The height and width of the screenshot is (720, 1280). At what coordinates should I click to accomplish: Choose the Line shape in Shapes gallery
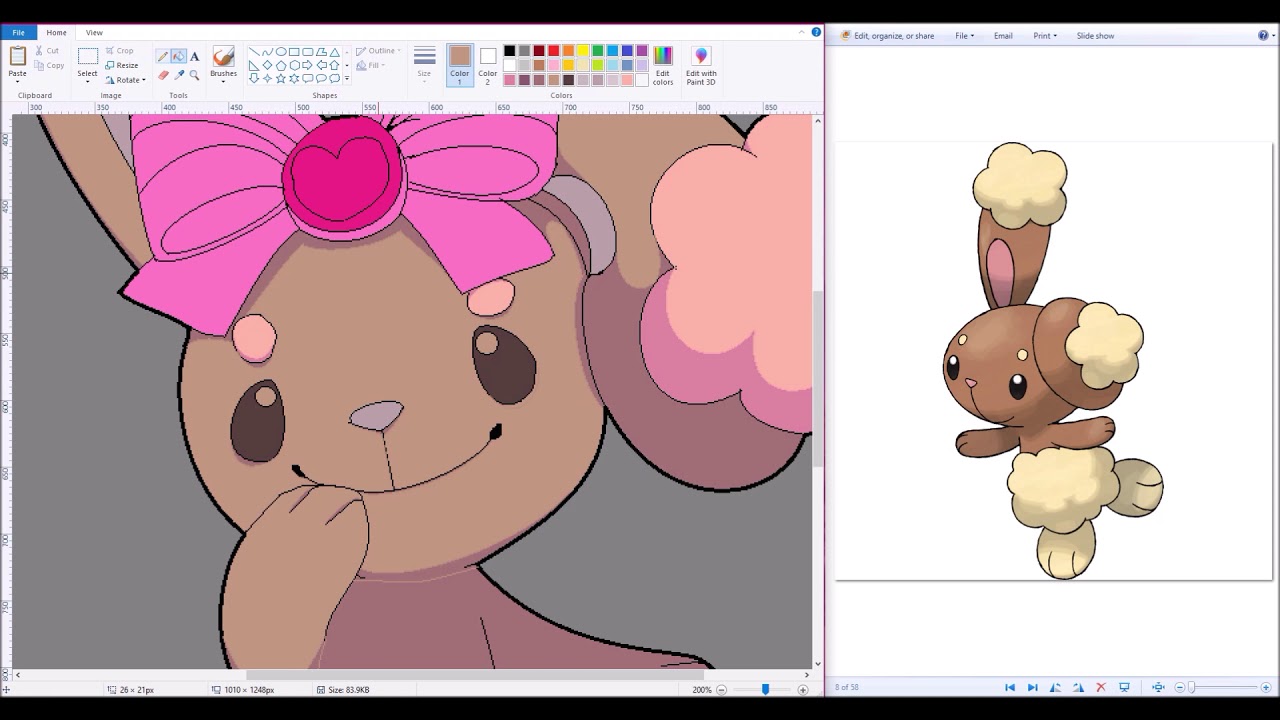254,52
